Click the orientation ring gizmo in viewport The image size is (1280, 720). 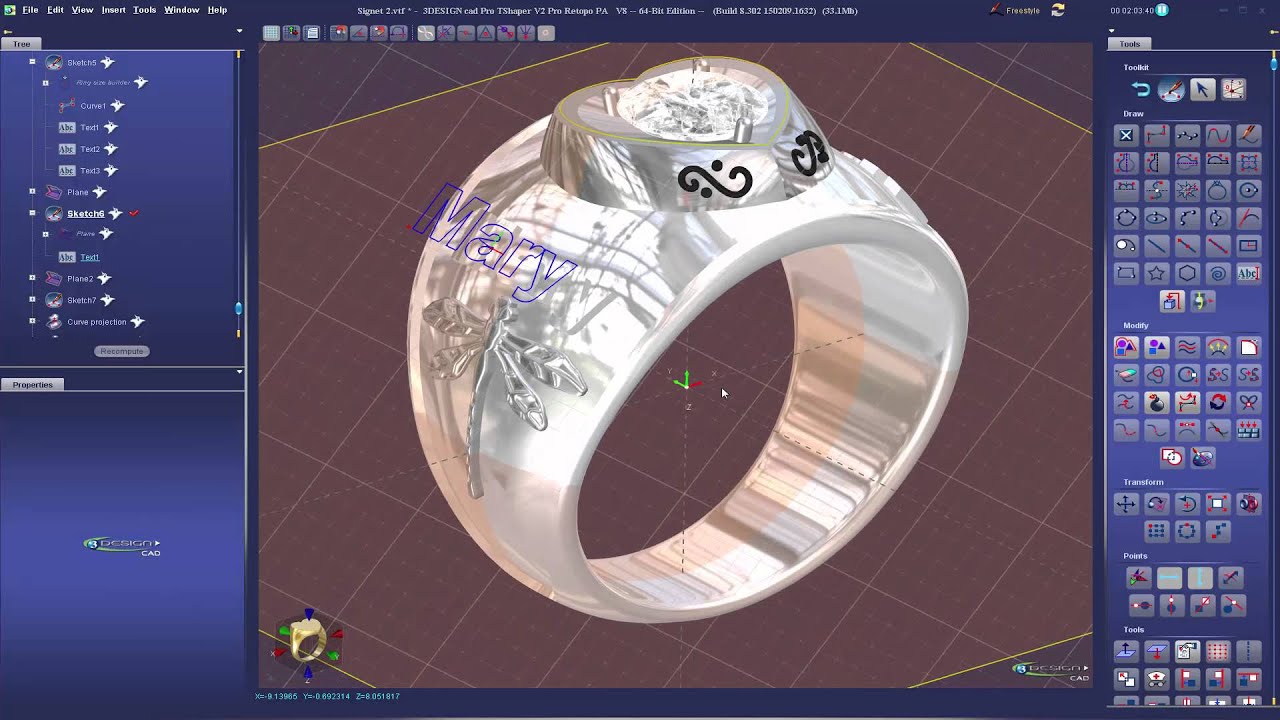click(308, 640)
